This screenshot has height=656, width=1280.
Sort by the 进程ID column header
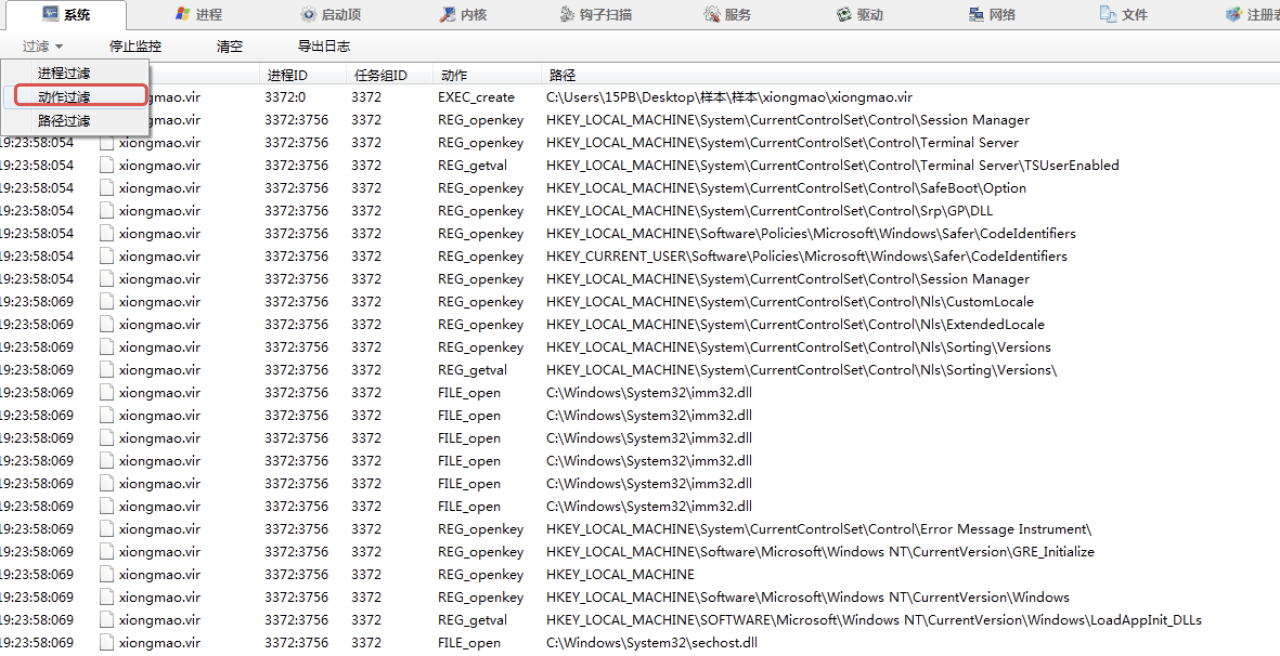[x=287, y=76]
